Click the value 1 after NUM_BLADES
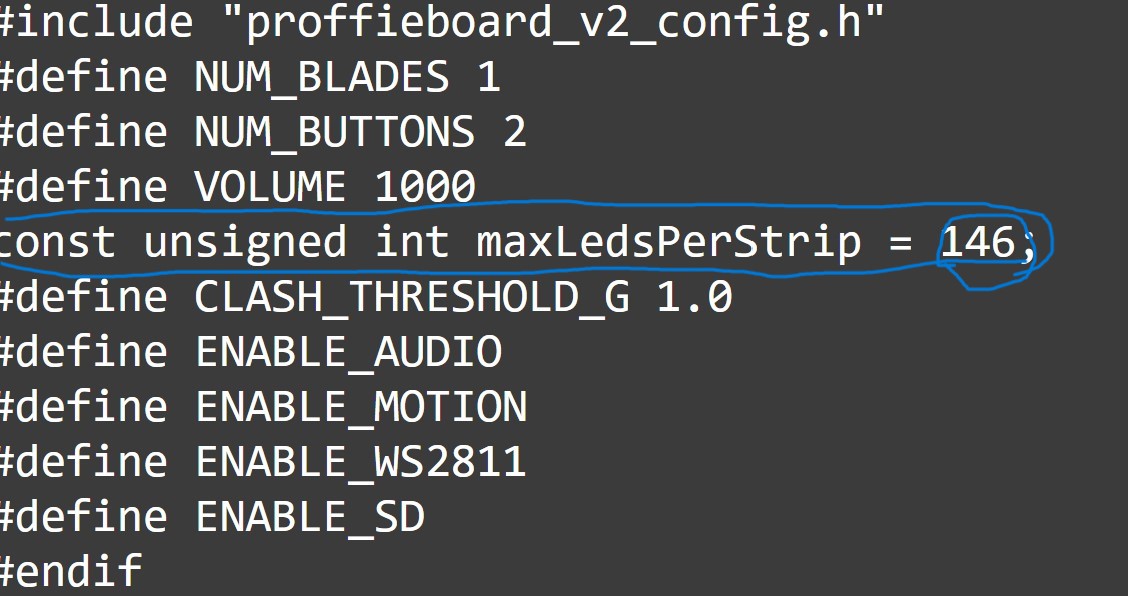Screen dimensions: 1128x596 click(488, 76)
